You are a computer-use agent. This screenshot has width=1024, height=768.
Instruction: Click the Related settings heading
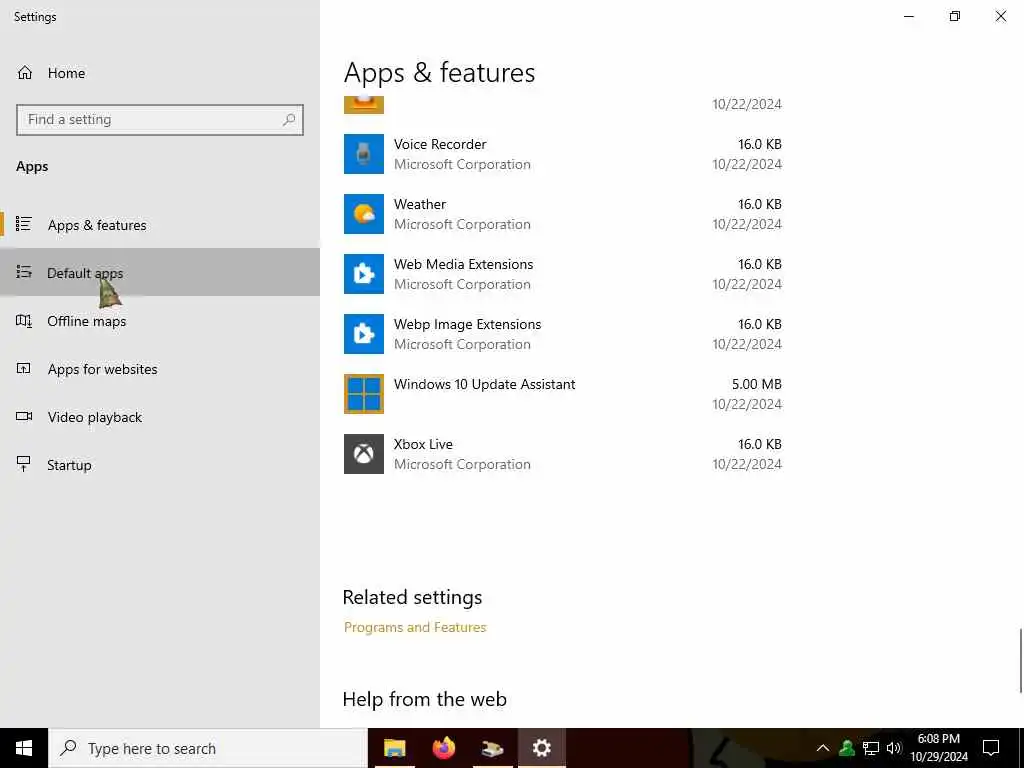point(412,597)
